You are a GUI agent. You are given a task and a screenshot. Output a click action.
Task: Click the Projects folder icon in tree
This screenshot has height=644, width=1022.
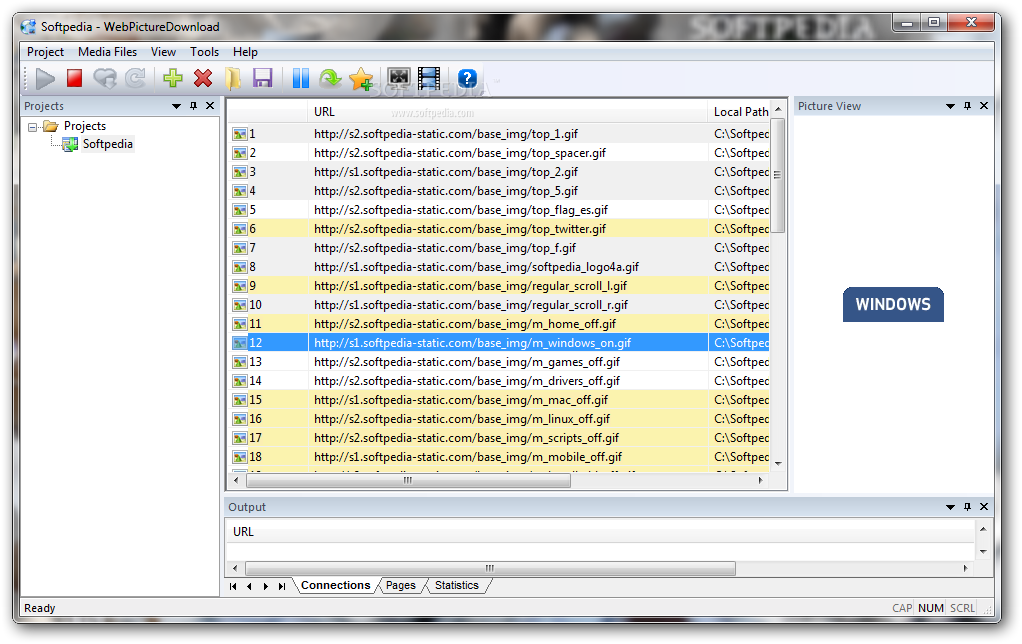pyautogui.click(x=51, y=126)
